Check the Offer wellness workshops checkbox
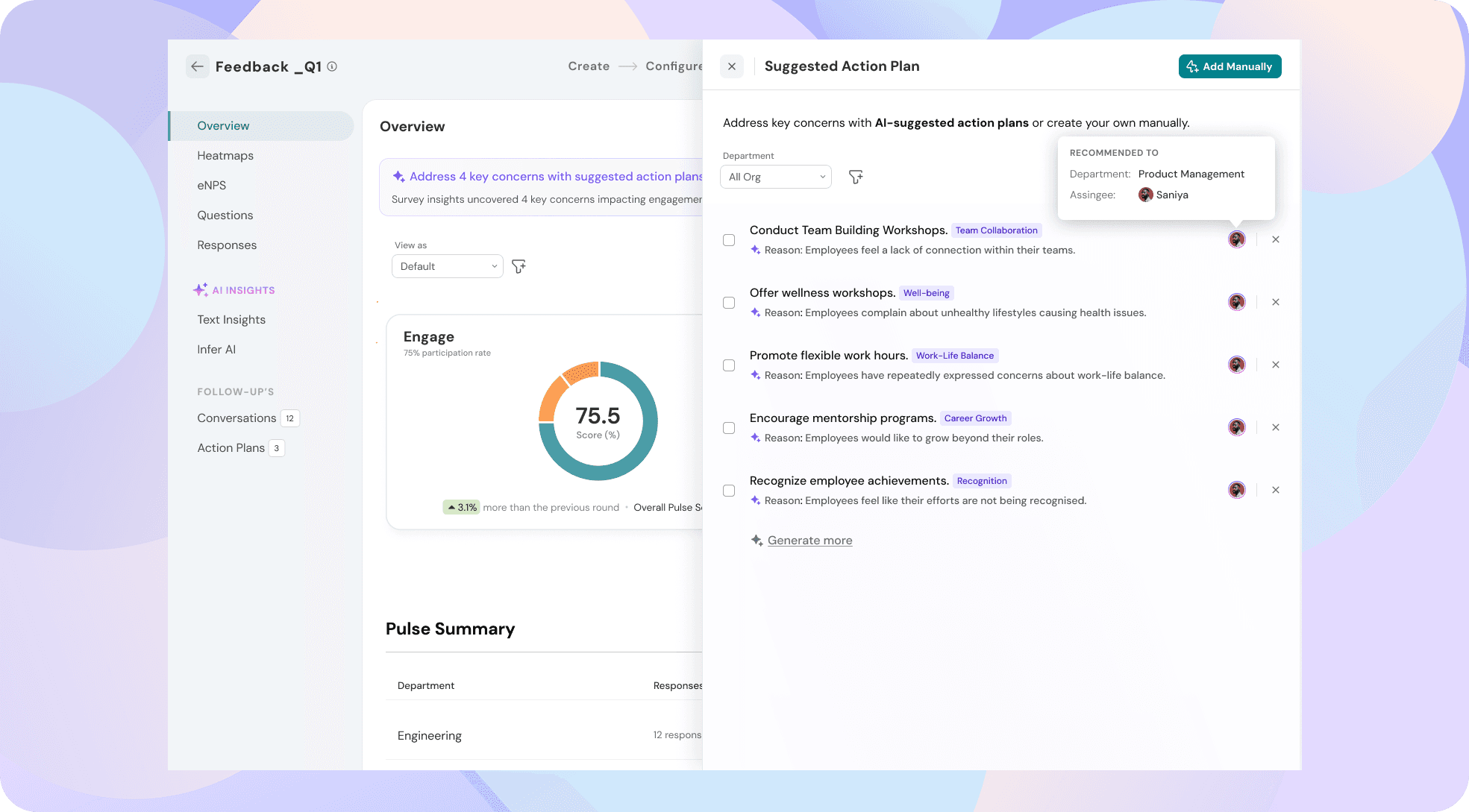This screenshot has width=1469, height=812. coord(729,303)
